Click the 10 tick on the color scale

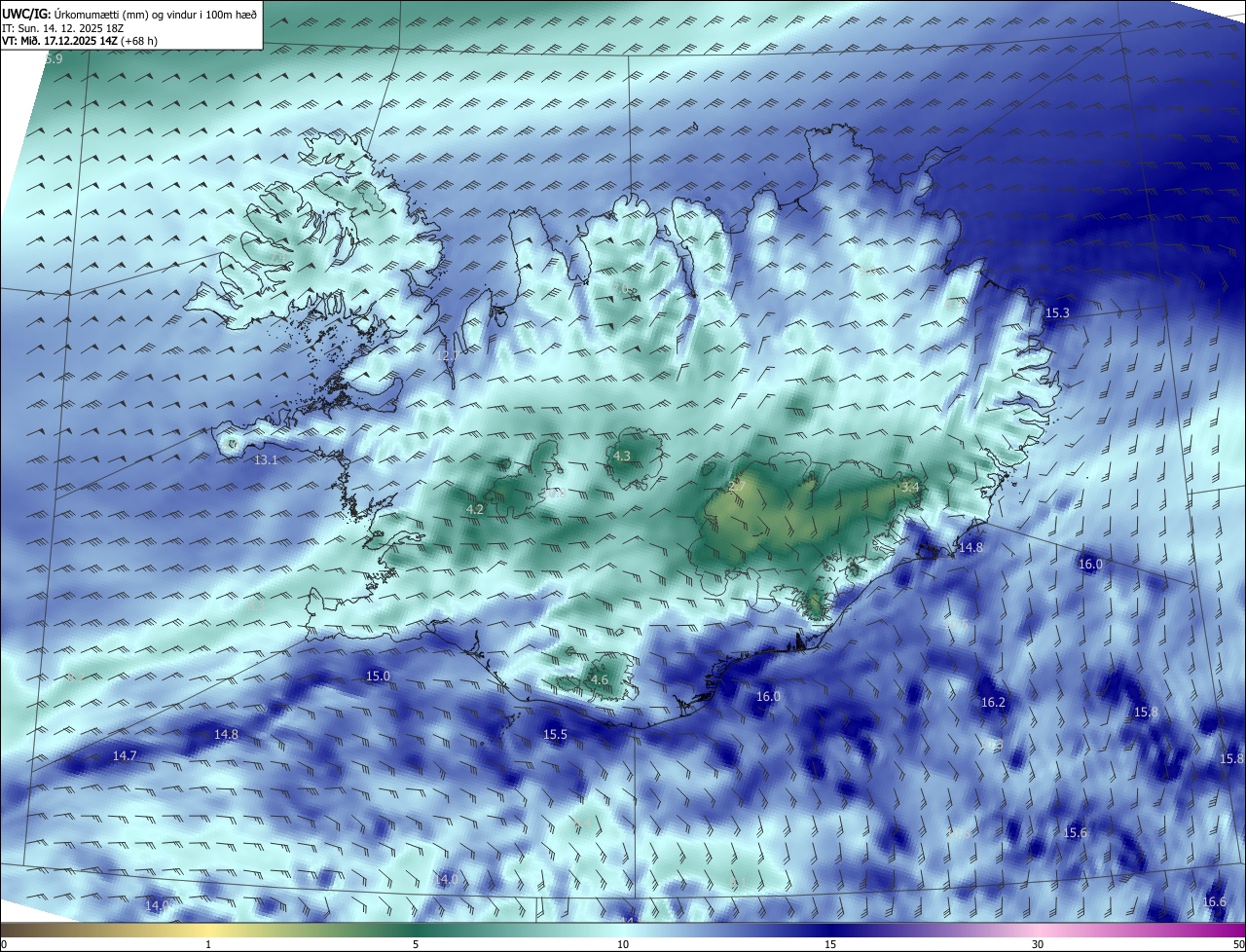623,944
